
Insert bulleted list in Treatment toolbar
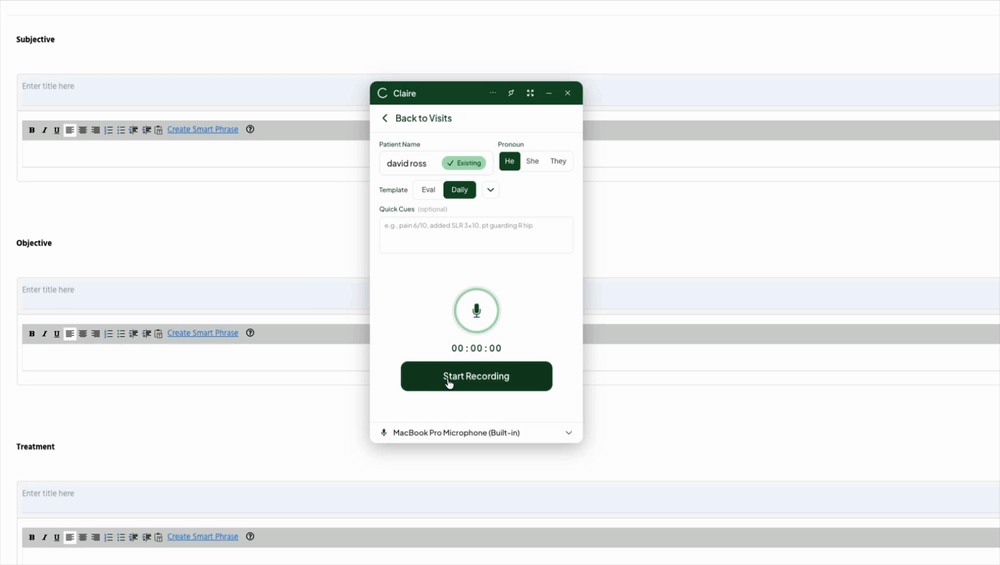pos(121,538)
